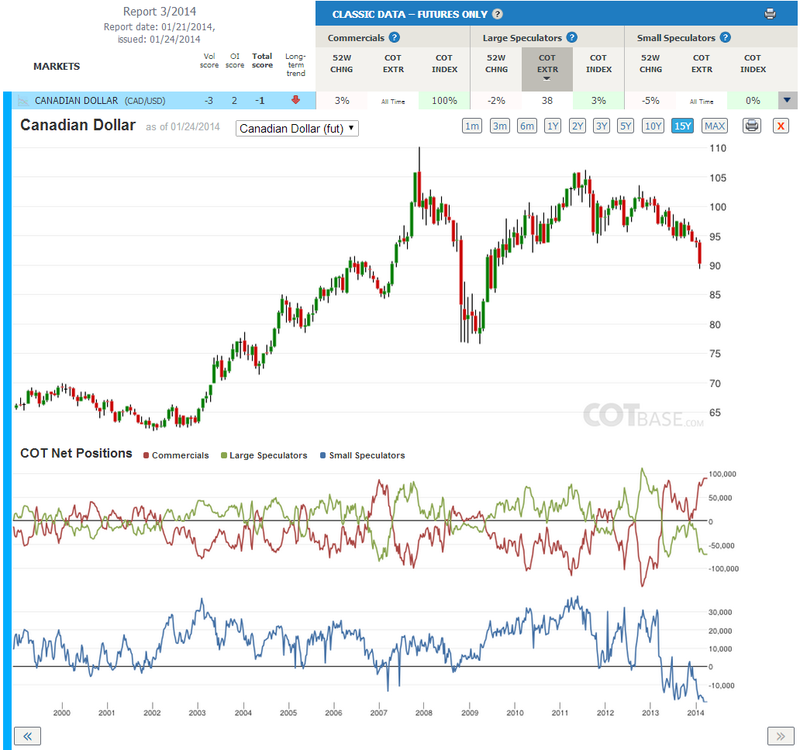Screen dimensions: 800x750
Task: Click the Large Speculators help icon
Action: 572,37
